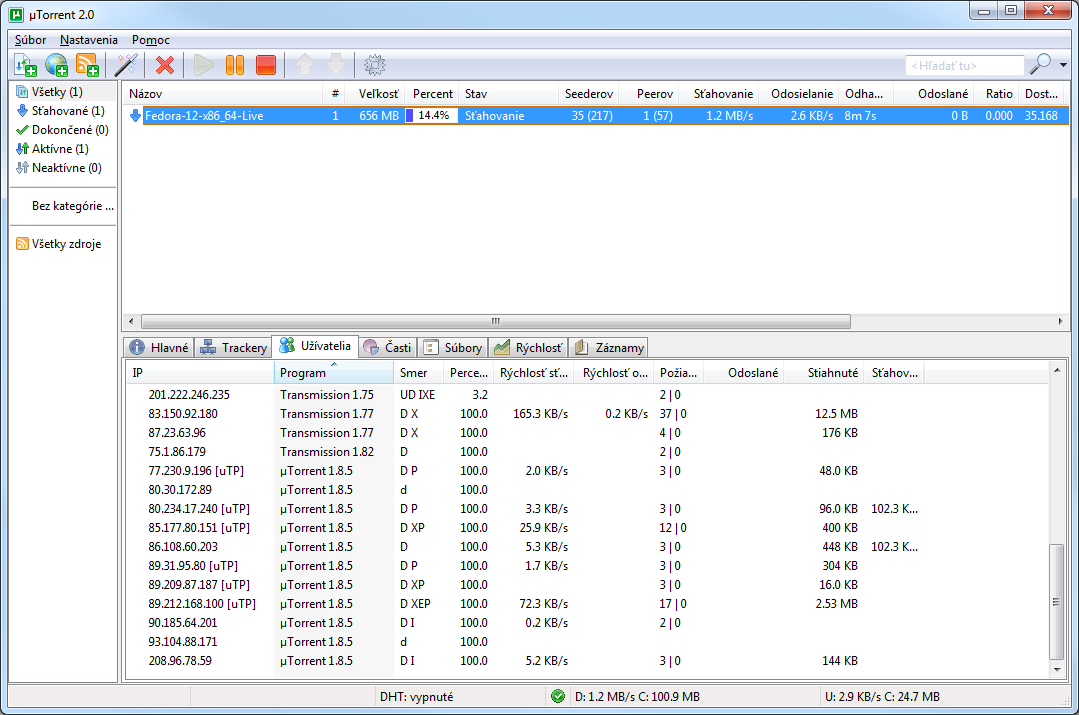The height and width of the screenshot is (715, 1079).
Task: Switch to the Rýchlosť tab
Action: (x=528, y=348)
